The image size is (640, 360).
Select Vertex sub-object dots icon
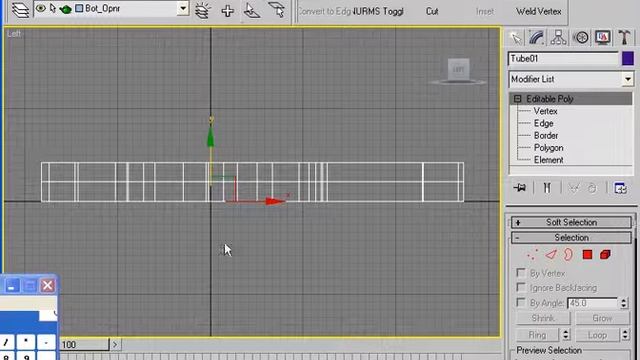point(532,255)
